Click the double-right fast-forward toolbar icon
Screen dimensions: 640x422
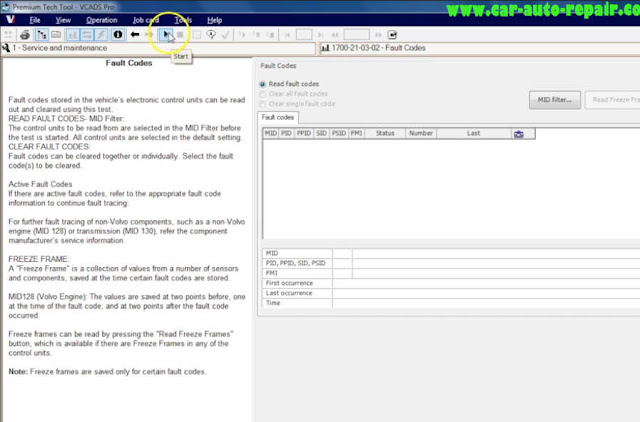(378, 35)
